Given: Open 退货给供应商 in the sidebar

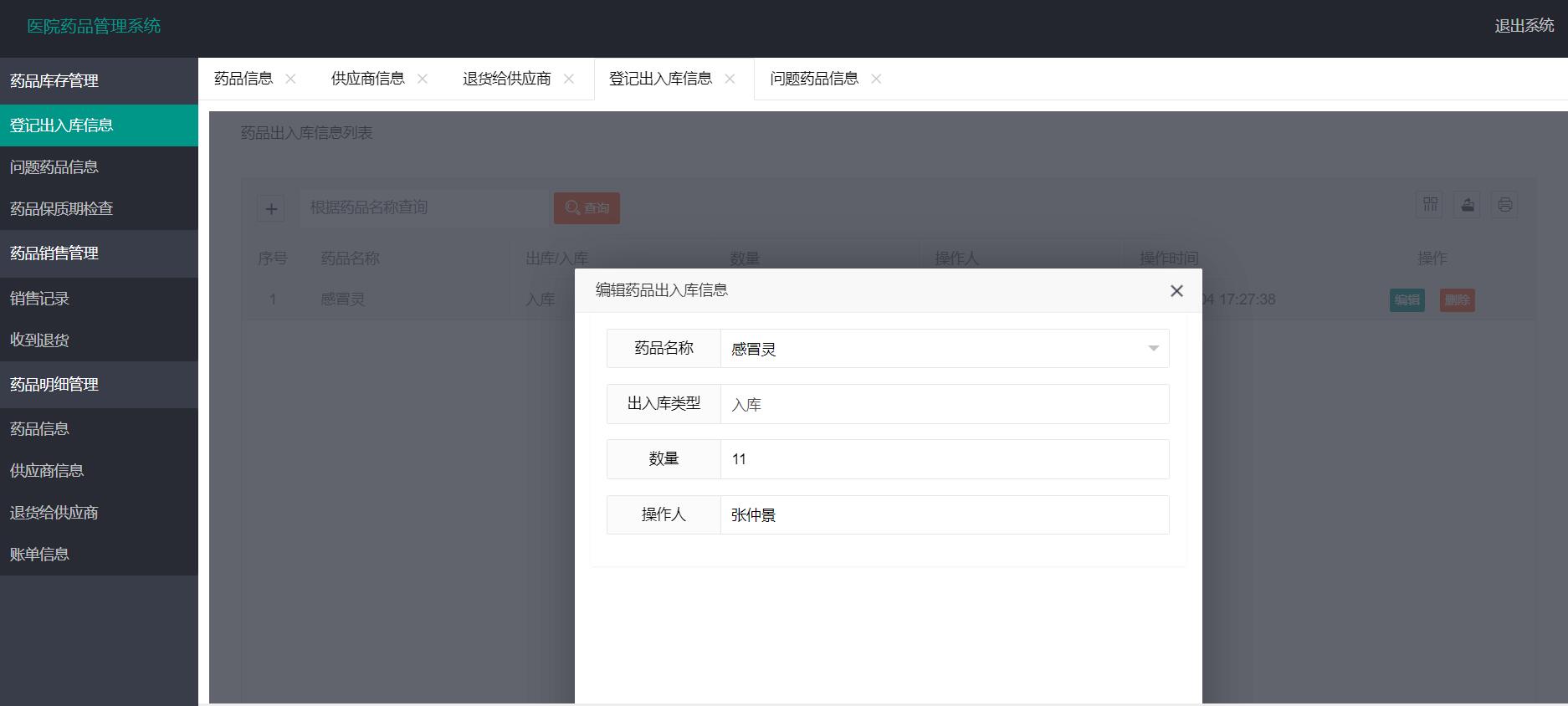Looking at the screenshot, I should pos(99,513).
